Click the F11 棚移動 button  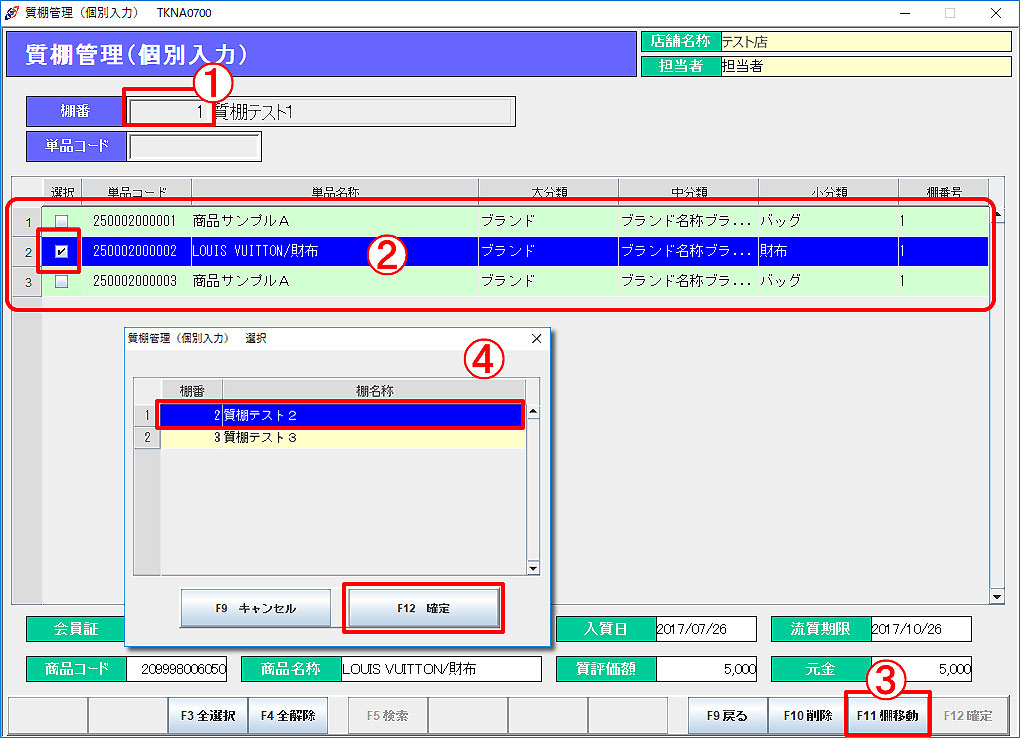(887, 715)
